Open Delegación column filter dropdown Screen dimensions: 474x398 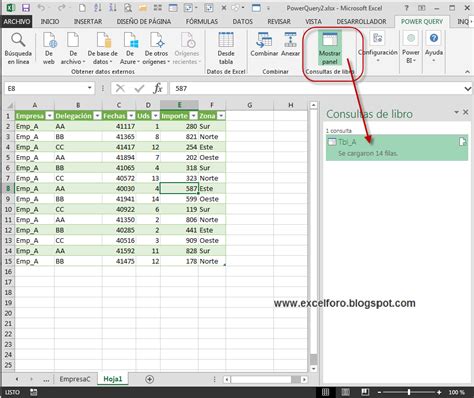pos(97,116)
